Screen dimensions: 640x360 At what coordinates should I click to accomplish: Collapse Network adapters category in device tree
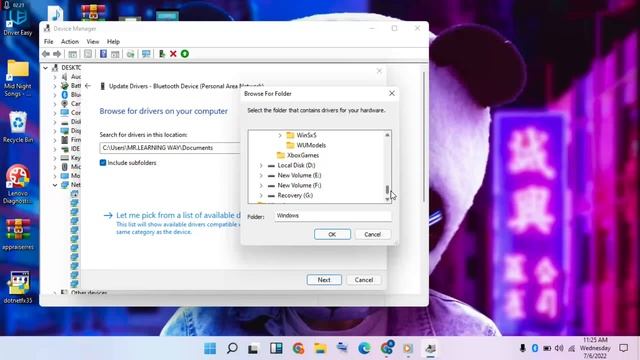pyautogui.click(x=55, y=185)
